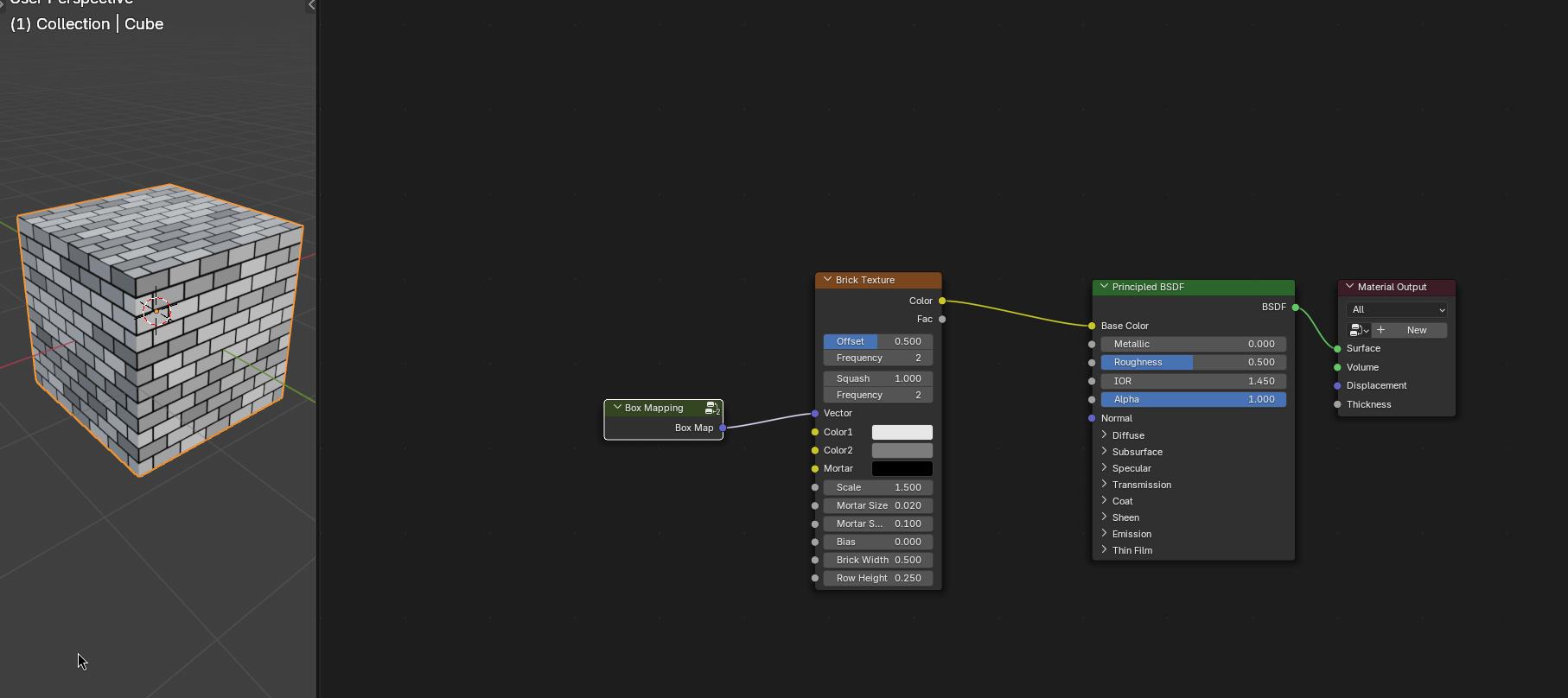The width and height of the screenshot is (1568, 698).
Task: Click the Base Color input socket
Action: click(1093, 326)
